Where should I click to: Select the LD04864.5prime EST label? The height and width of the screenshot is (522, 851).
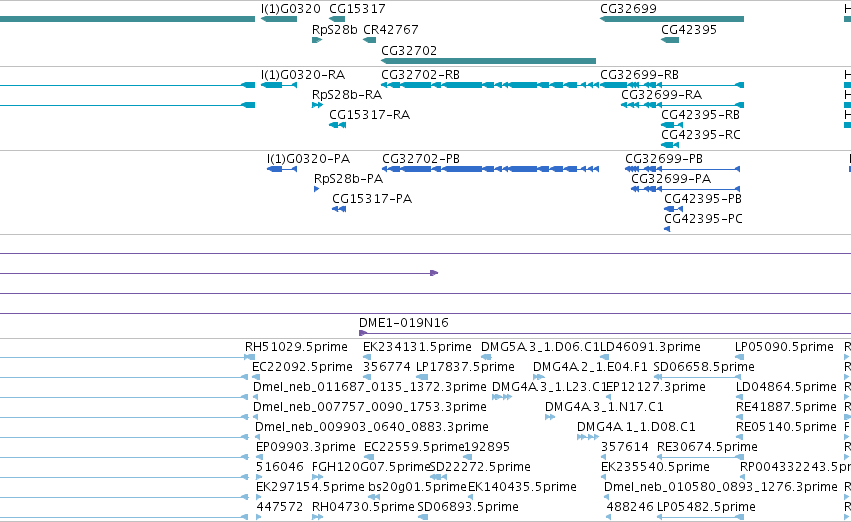tap(786, 387)
